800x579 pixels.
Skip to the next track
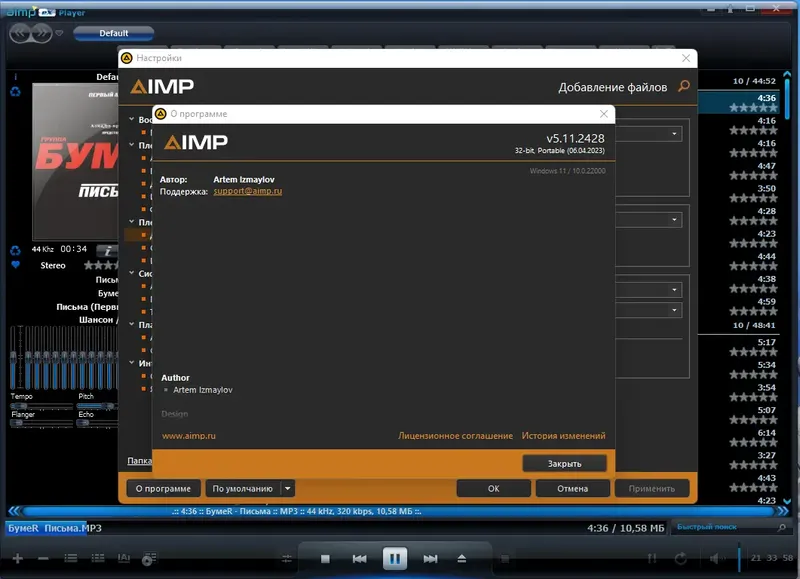[x=430, y=558]
